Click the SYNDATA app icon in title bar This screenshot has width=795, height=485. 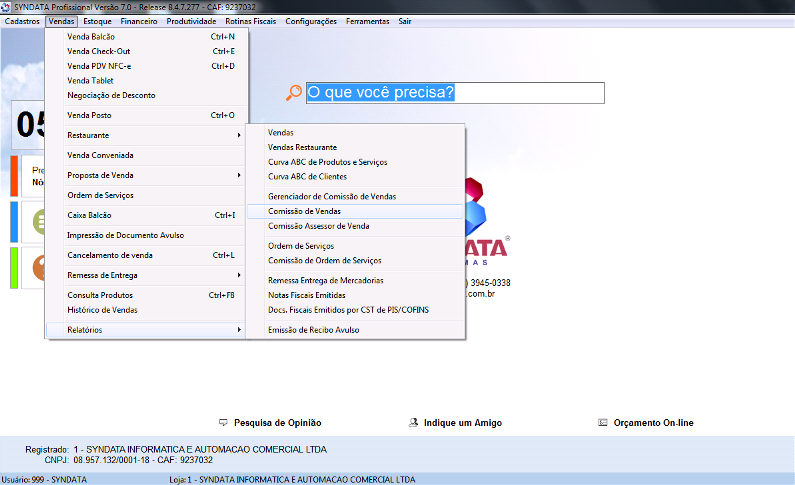6,7
